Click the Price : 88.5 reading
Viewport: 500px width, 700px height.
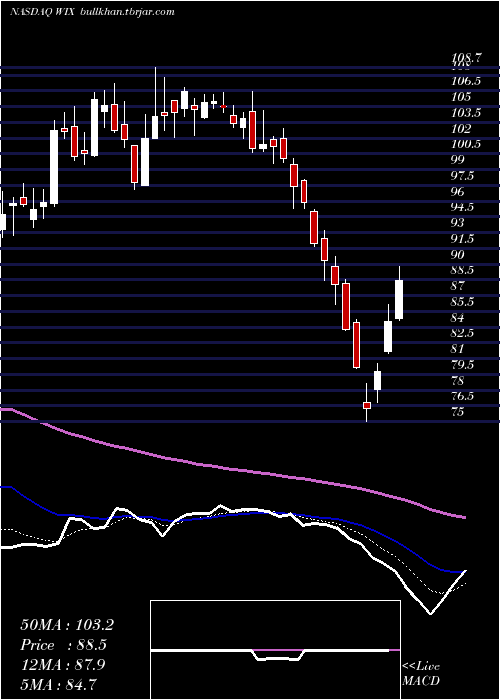[x=63, y=645]
